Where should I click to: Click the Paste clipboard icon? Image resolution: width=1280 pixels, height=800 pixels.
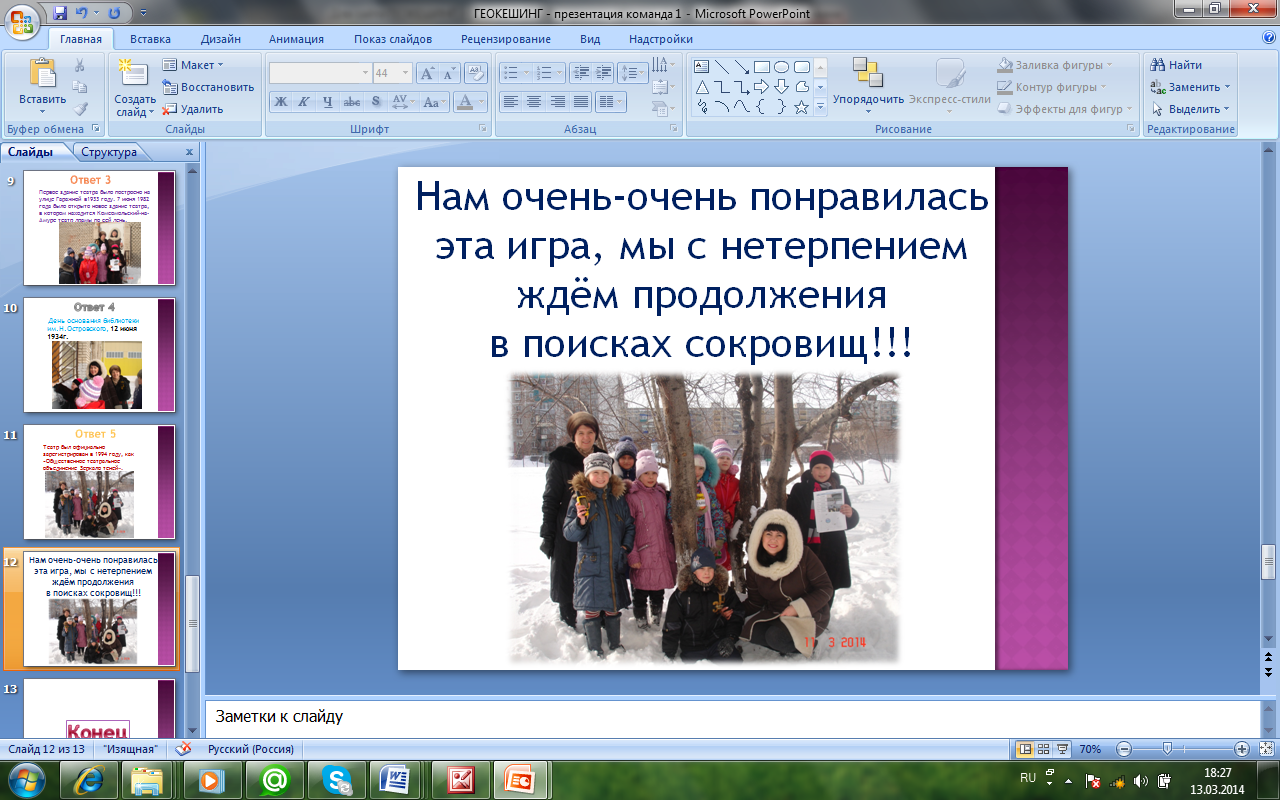(42, 74)
